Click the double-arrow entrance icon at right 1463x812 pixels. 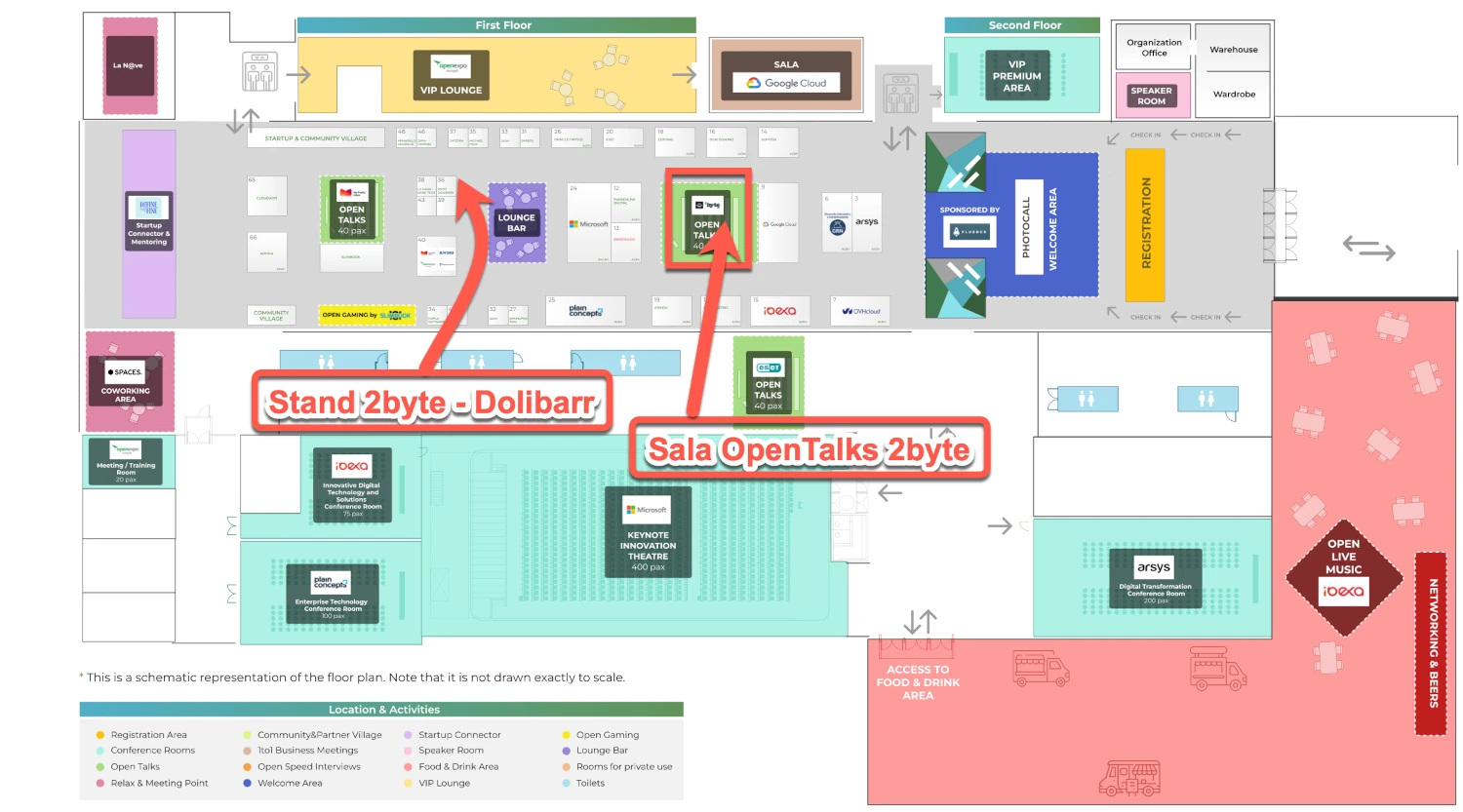pyautogui.click(x=1368, y=248)
